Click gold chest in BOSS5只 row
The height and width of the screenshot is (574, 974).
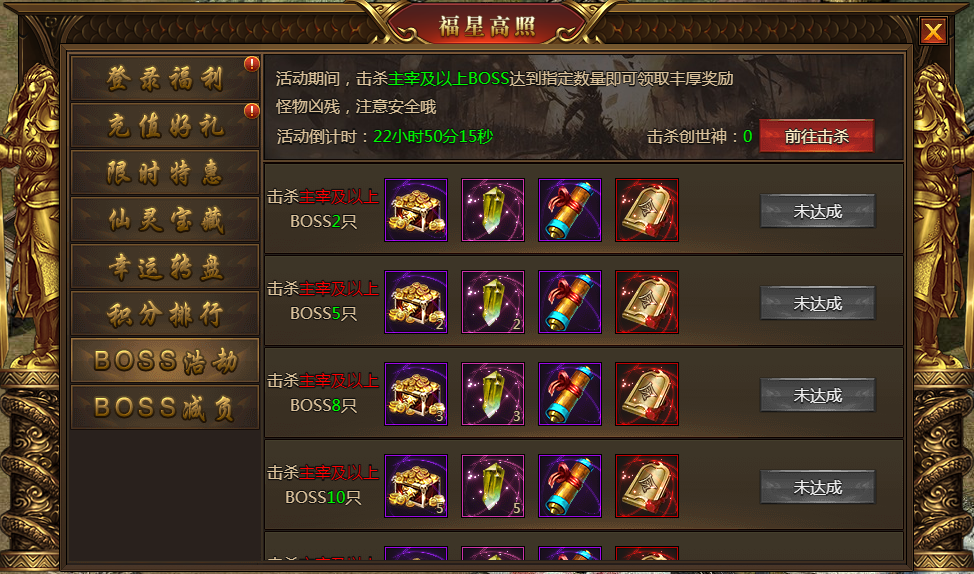point(416,302)
